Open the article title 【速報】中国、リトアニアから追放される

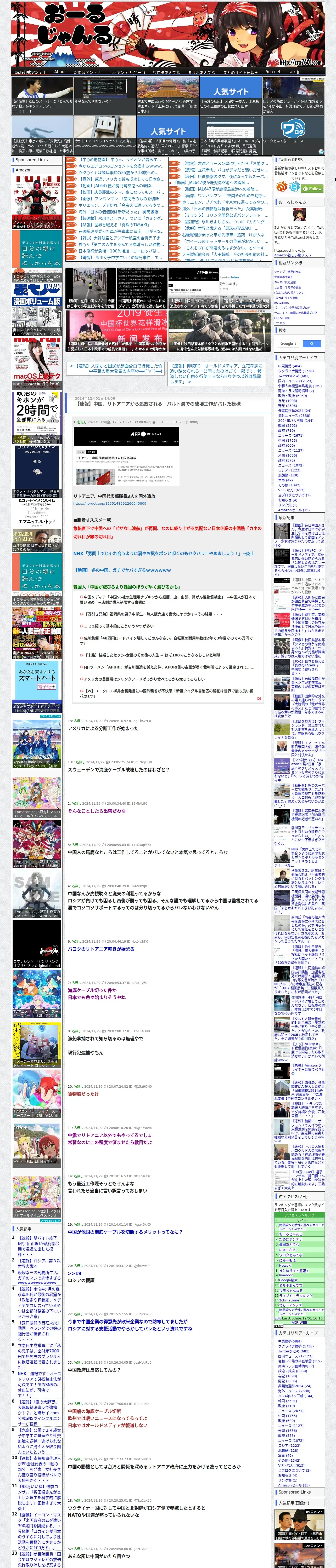[159, 404]
